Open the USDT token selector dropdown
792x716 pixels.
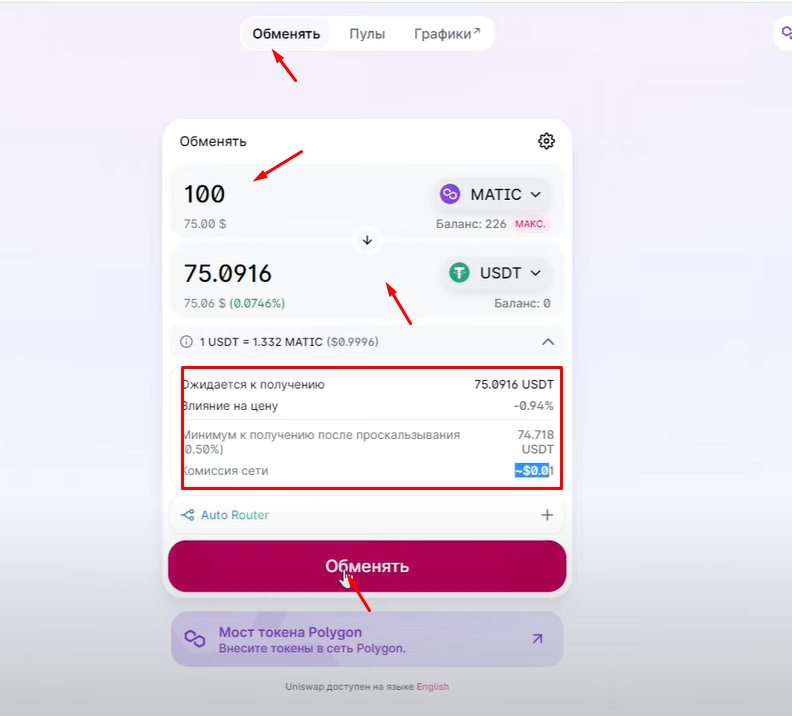497,273
